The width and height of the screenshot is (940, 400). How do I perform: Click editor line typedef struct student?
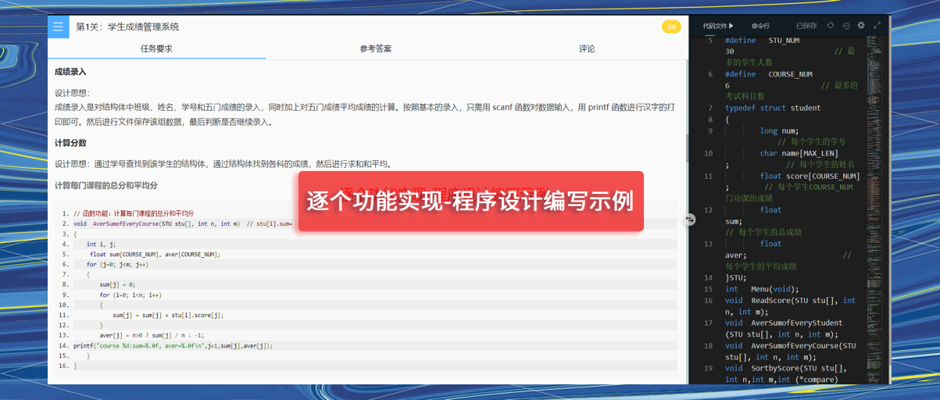pos(773,108)
